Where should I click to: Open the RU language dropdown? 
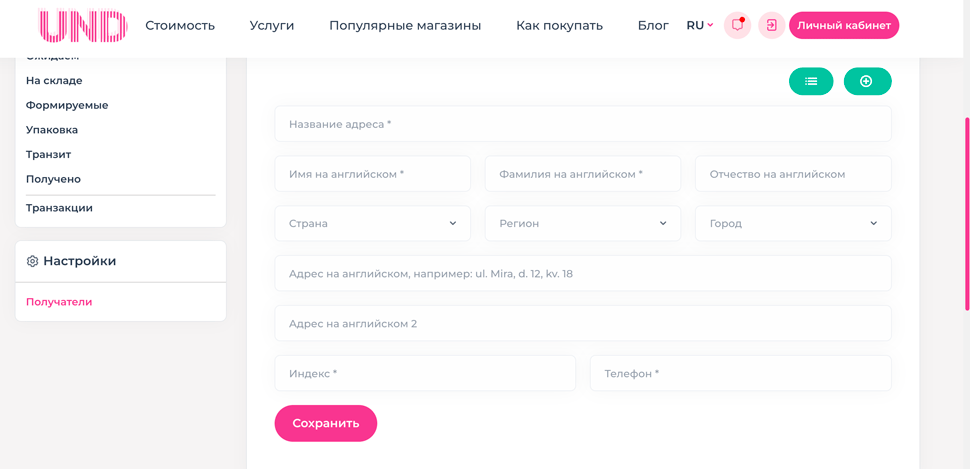pos(700,25)
